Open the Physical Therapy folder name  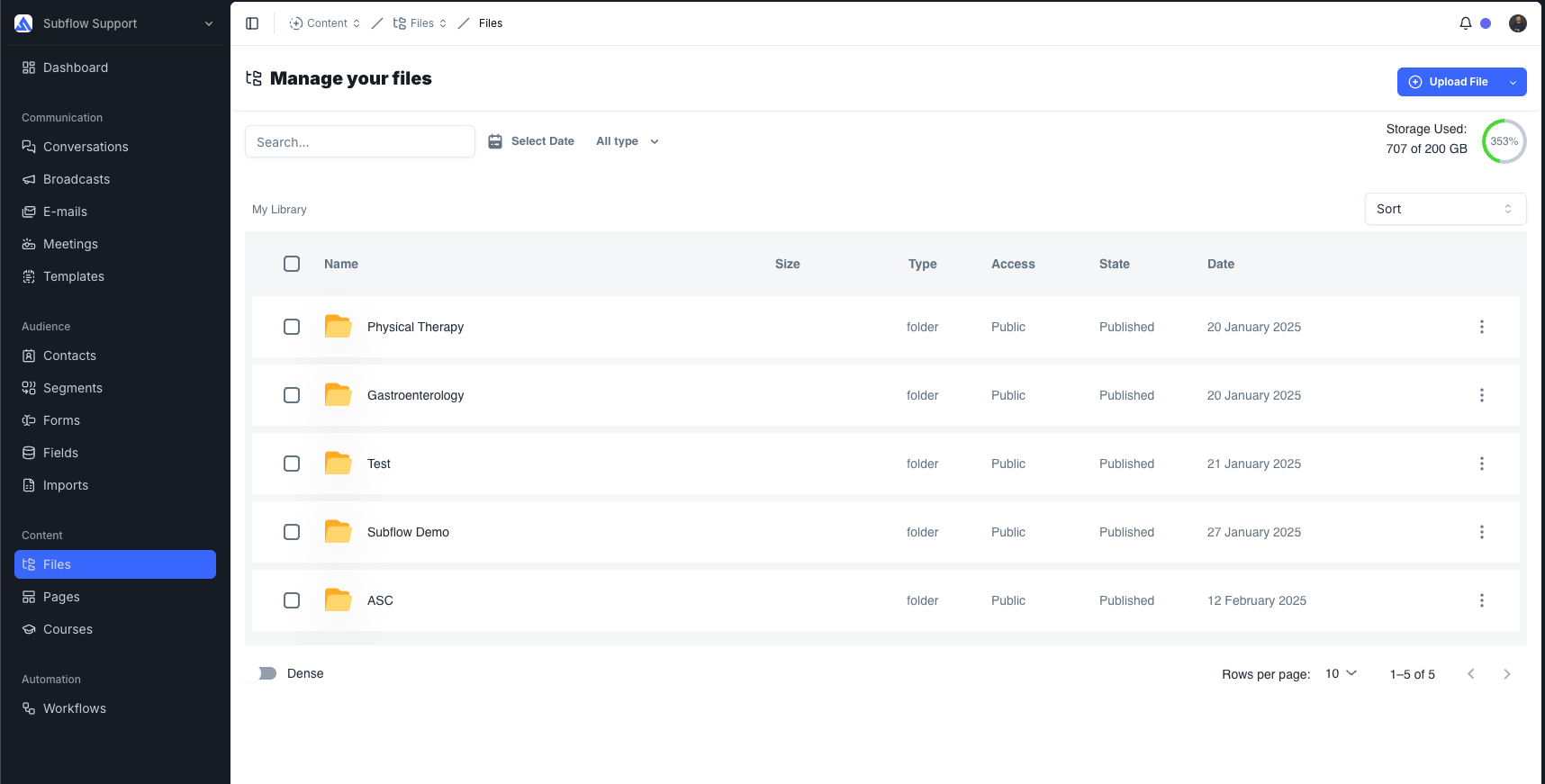415,327
